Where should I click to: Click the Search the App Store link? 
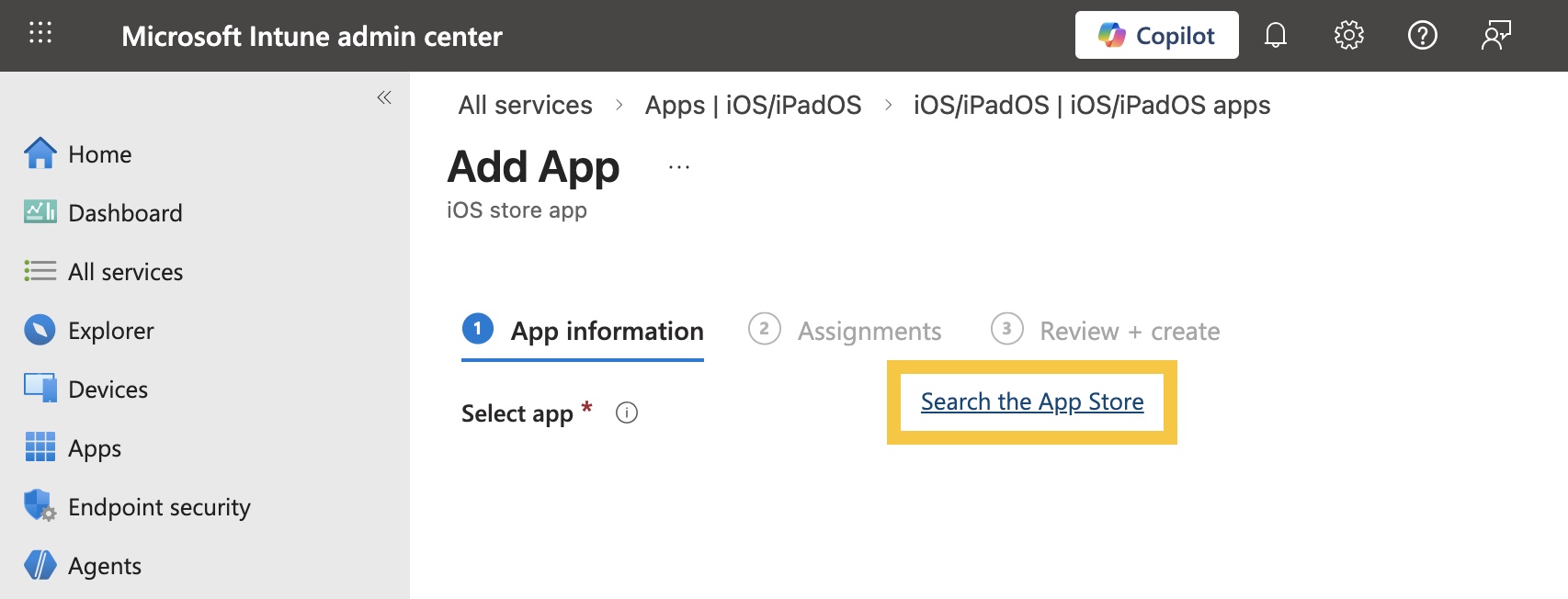(1032, 401)
